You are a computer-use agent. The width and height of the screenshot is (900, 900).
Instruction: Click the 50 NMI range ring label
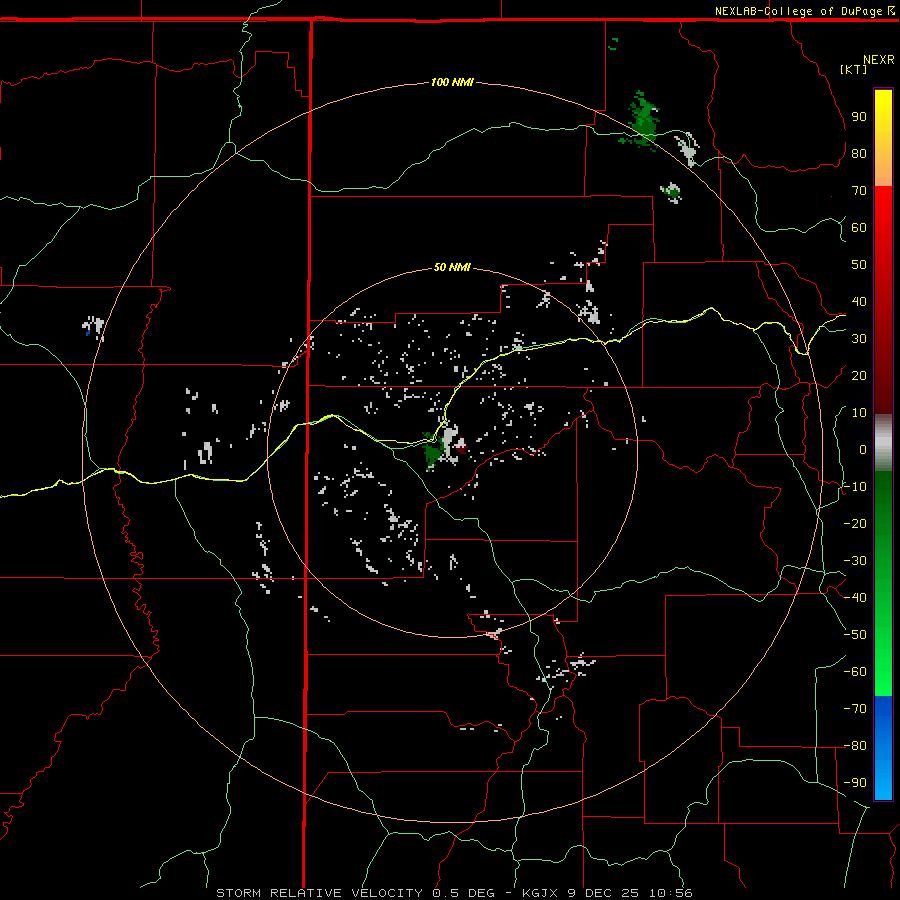452,267
